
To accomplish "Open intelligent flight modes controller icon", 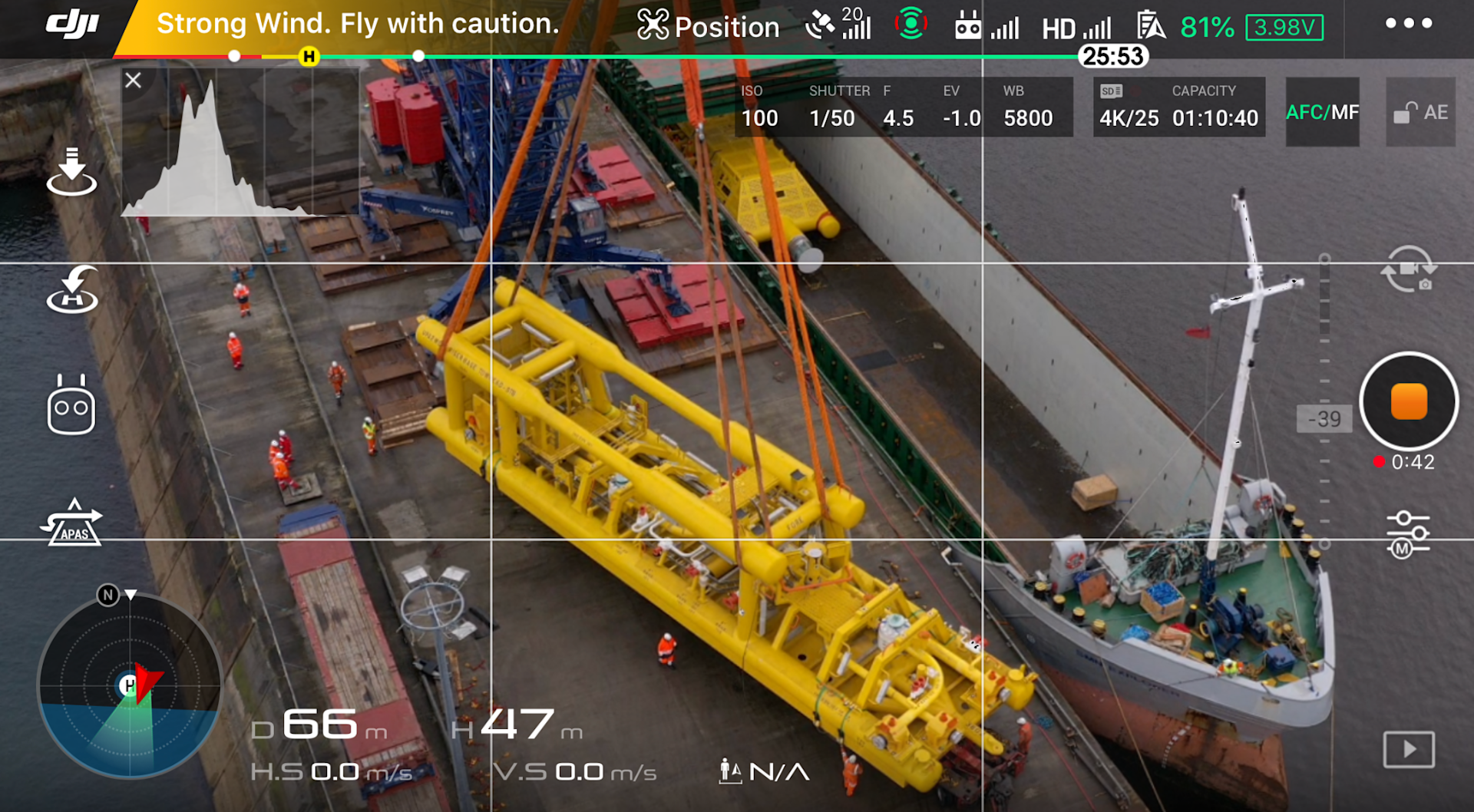I will point(71,404).
